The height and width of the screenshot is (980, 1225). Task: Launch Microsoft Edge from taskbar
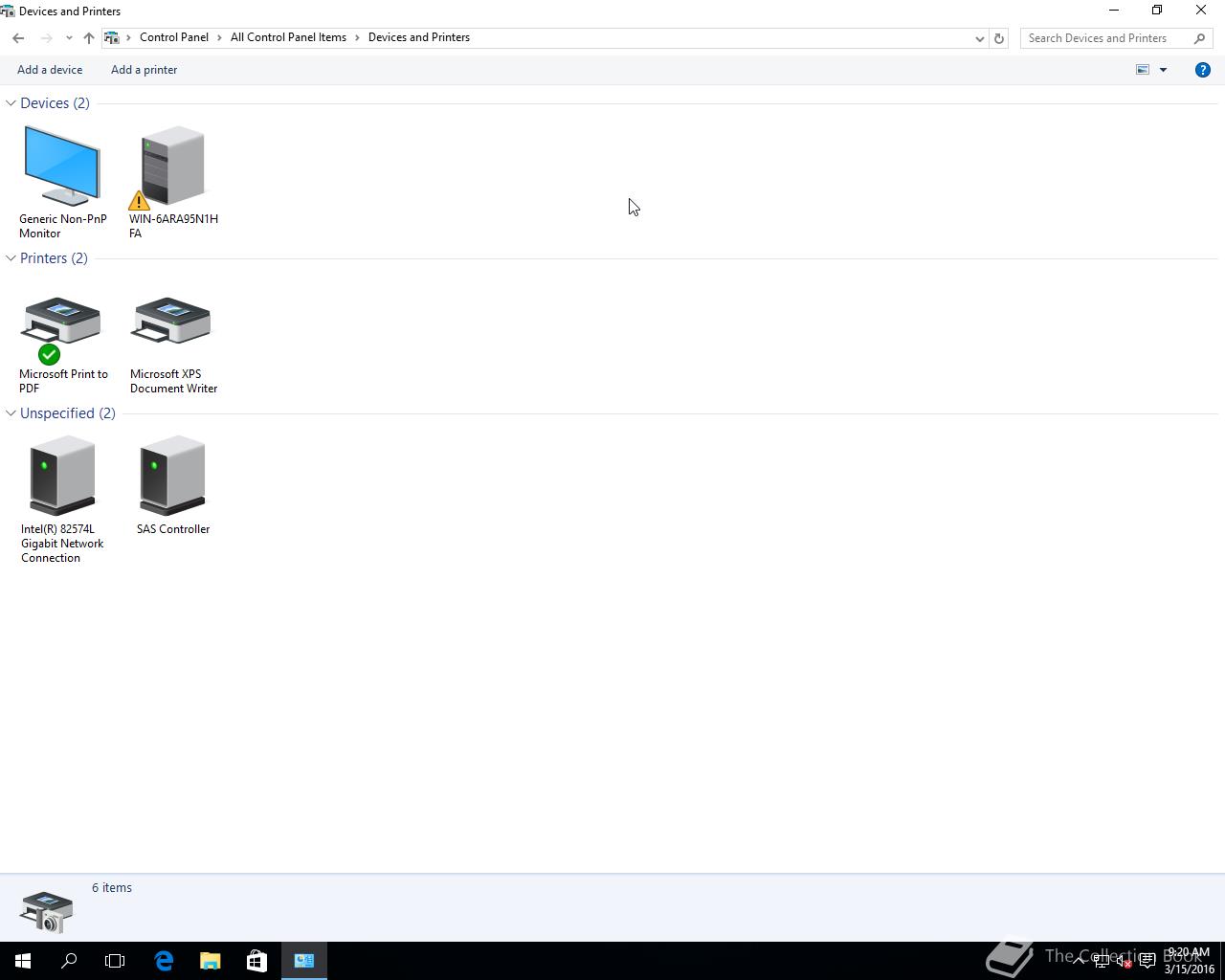pyautogui.click(x=164, y=961)
